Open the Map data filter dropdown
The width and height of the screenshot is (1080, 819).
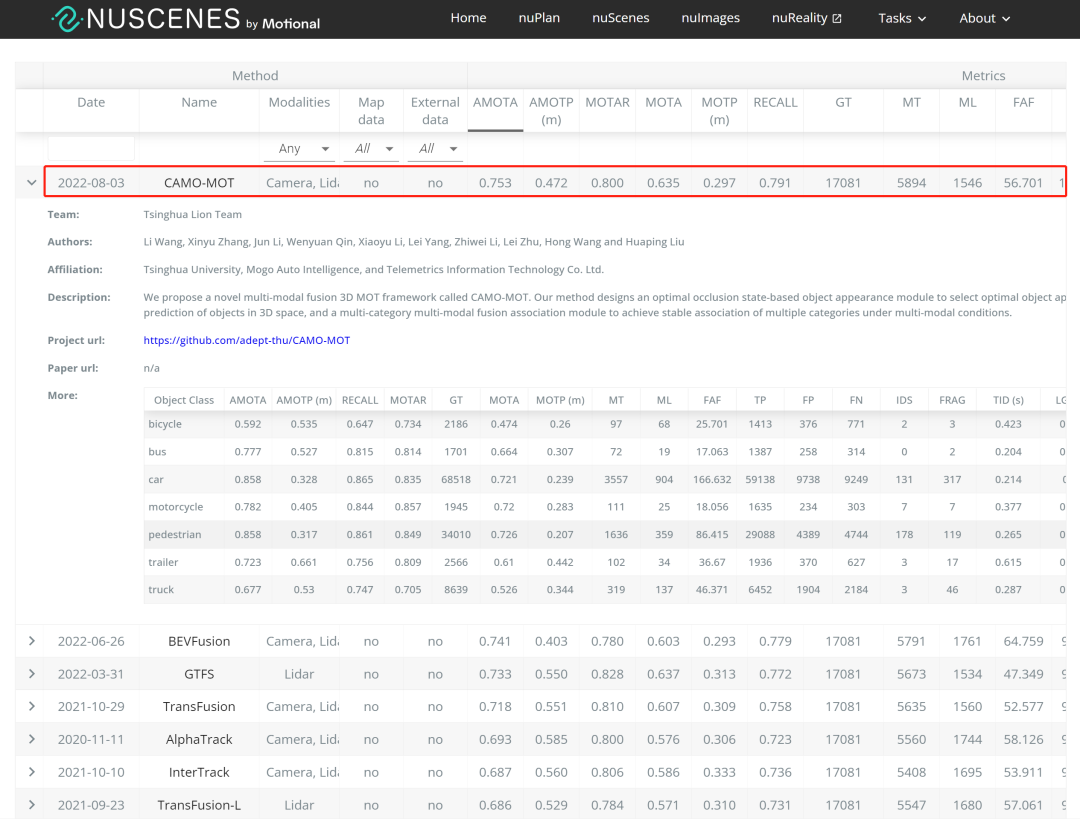pyautogui.click(x=370, y=149)
